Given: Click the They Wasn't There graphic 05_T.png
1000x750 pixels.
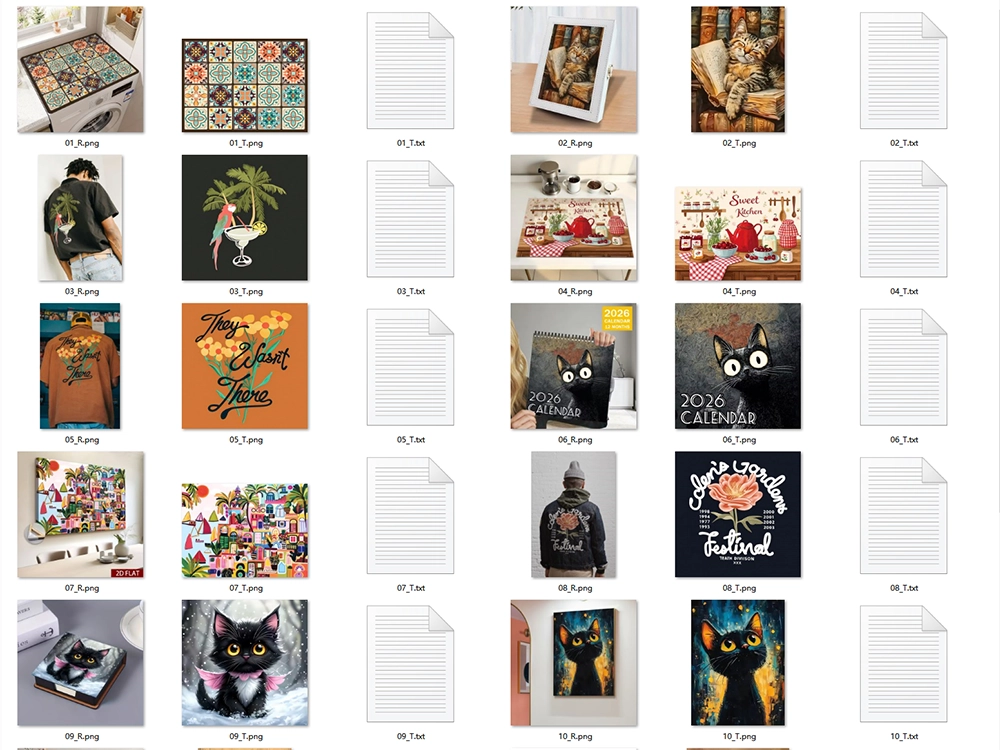Looking at the screenshot, I should pos(245,366).
